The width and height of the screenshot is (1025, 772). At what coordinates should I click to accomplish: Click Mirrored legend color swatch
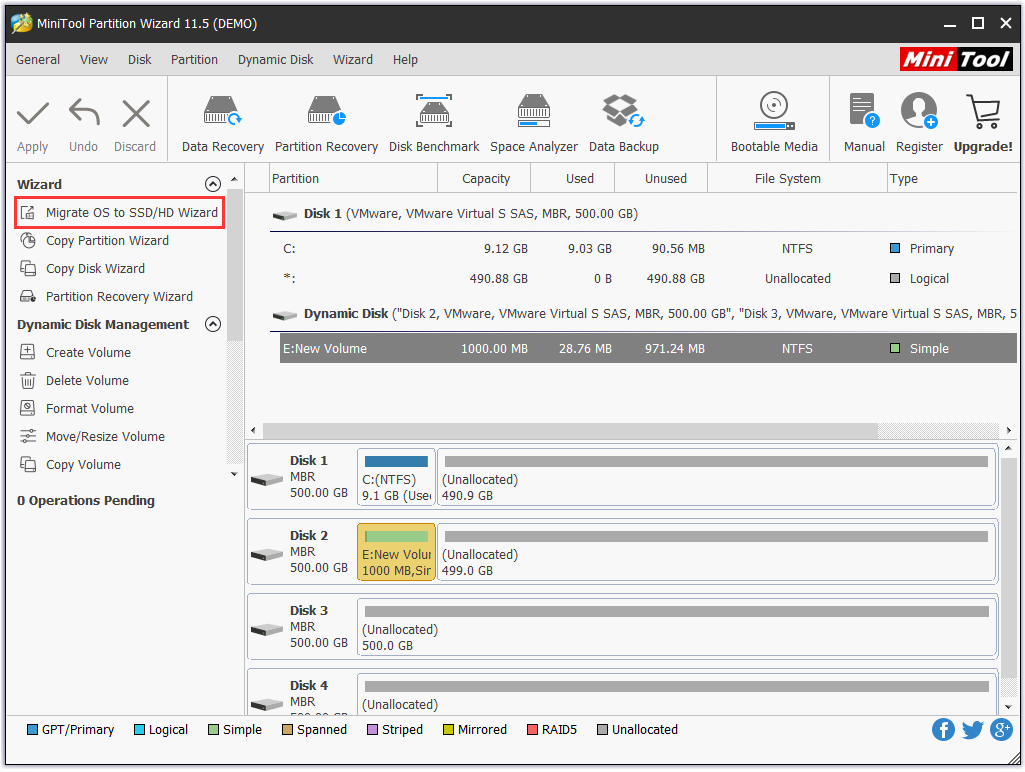(x=448, y=730)
